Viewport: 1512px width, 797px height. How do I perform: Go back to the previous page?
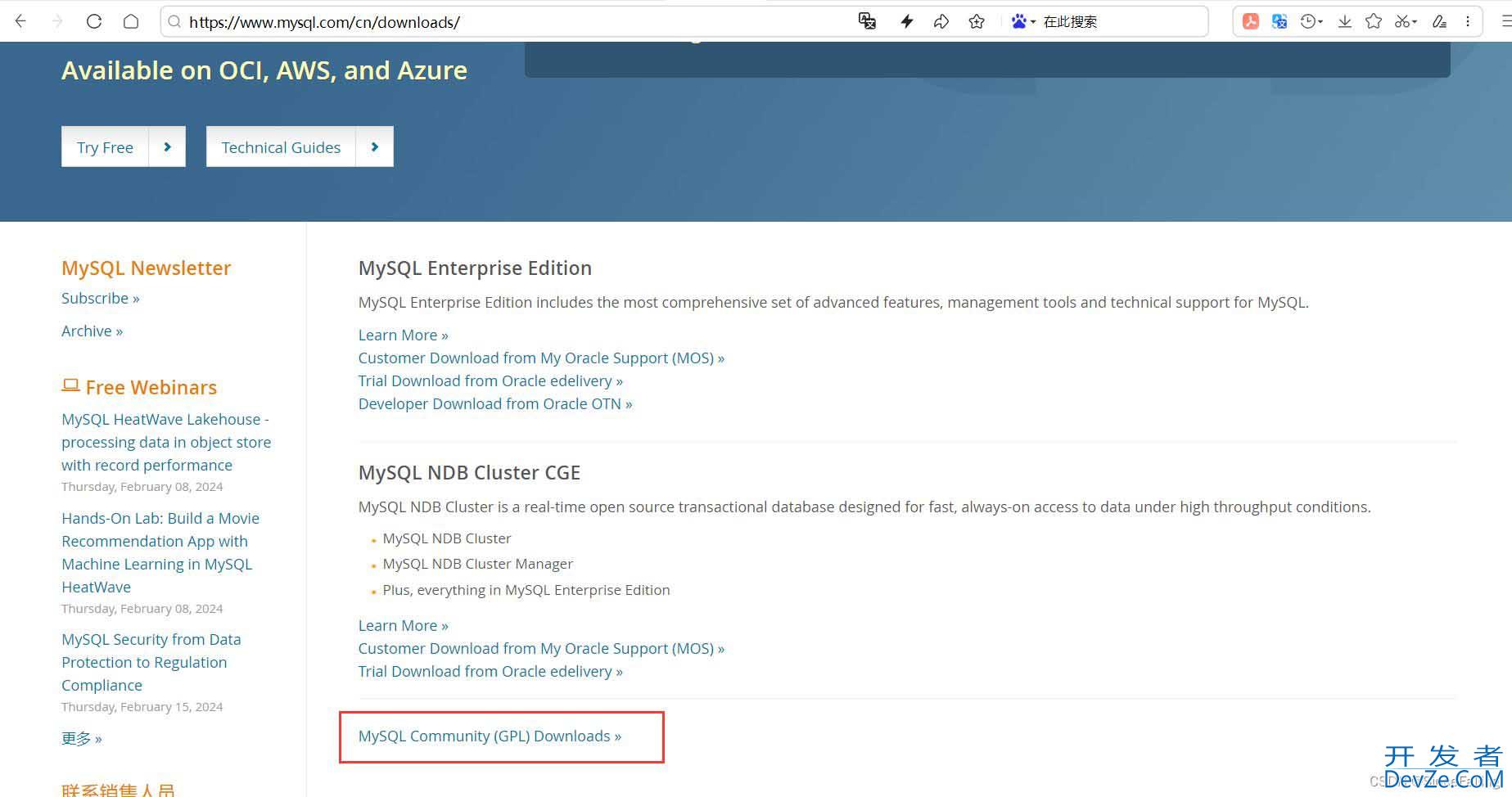coord(20,21)
